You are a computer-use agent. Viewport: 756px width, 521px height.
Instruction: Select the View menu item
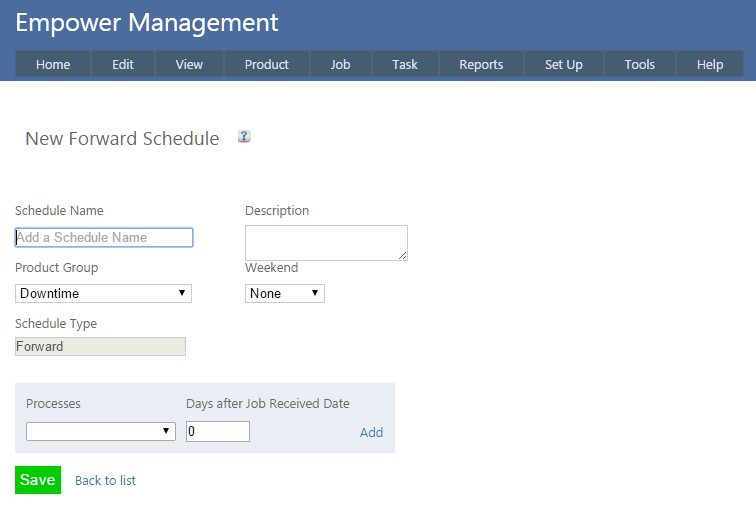coord(189,65)
